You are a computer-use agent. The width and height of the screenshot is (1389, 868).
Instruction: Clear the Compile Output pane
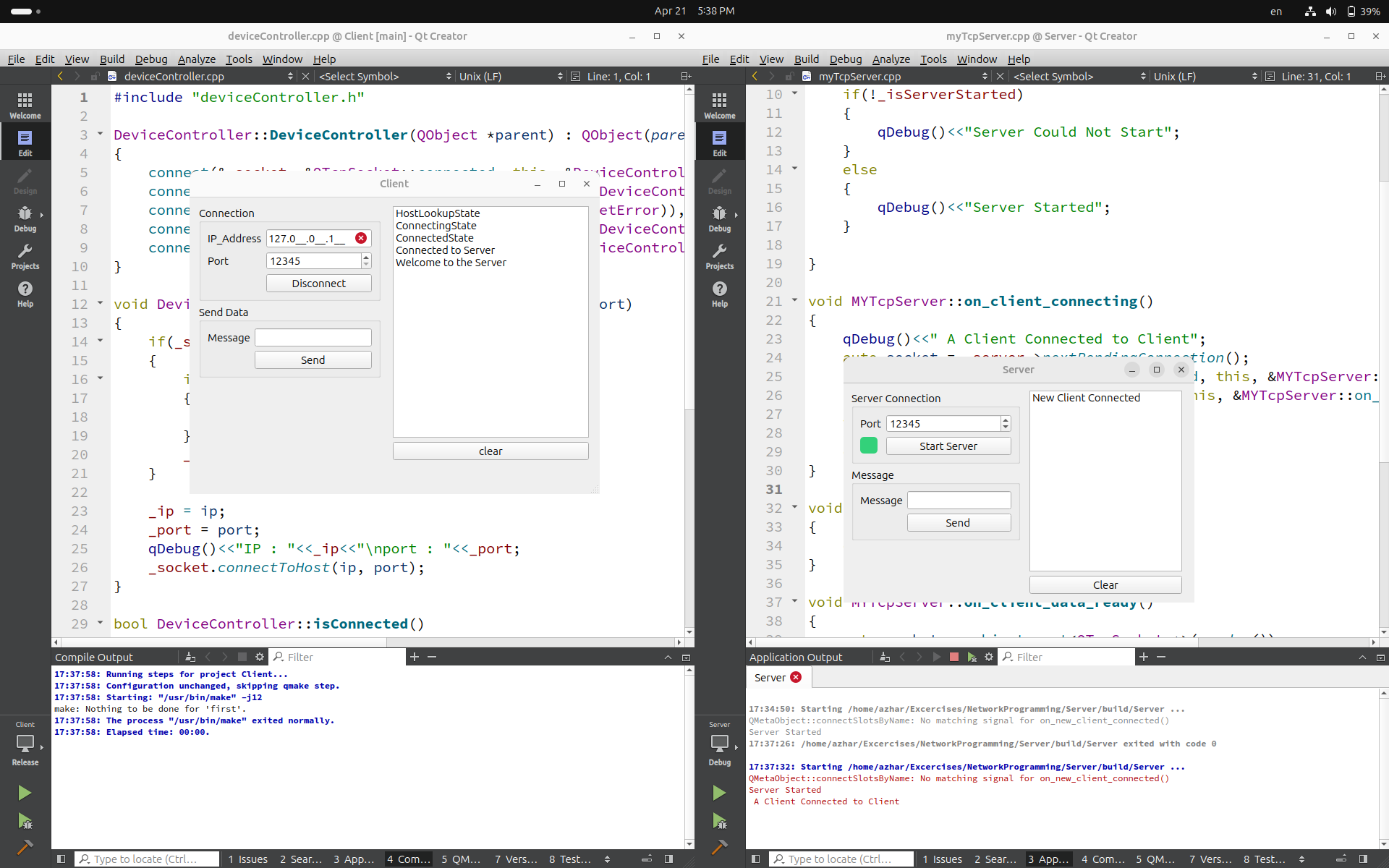tap(190, 657)
